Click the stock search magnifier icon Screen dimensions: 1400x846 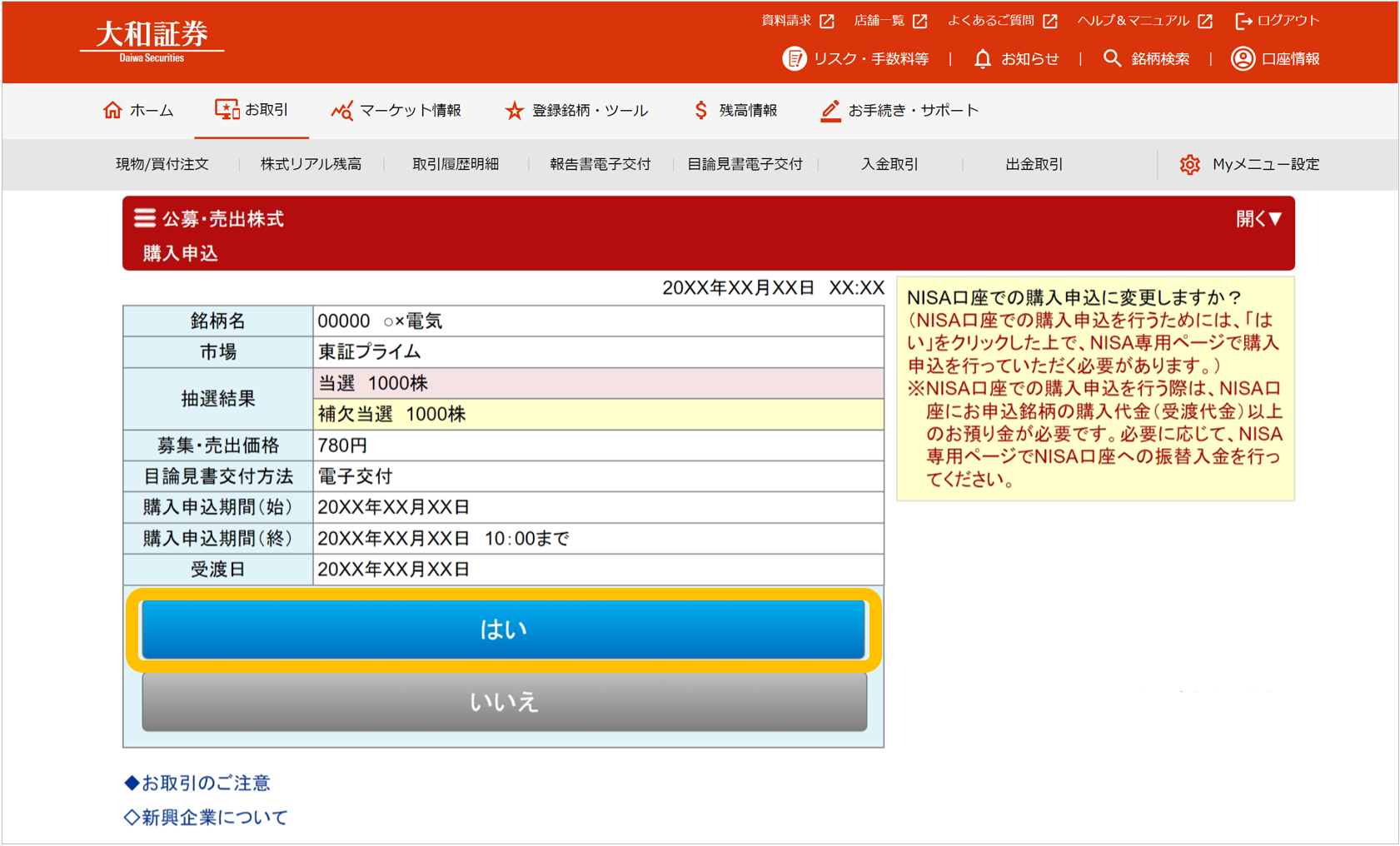click(x=1112, y=59)
